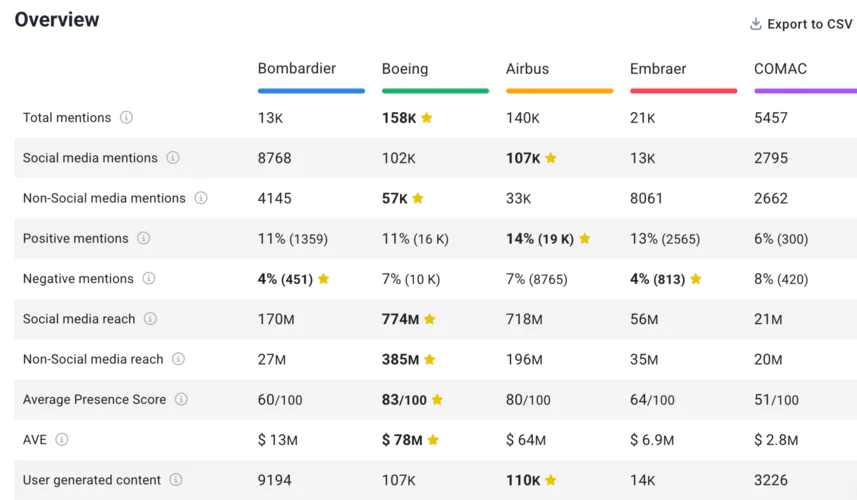Click Airbus non-social reach value 196M
This screenshot has width=857, height=500.
[524, 359]
